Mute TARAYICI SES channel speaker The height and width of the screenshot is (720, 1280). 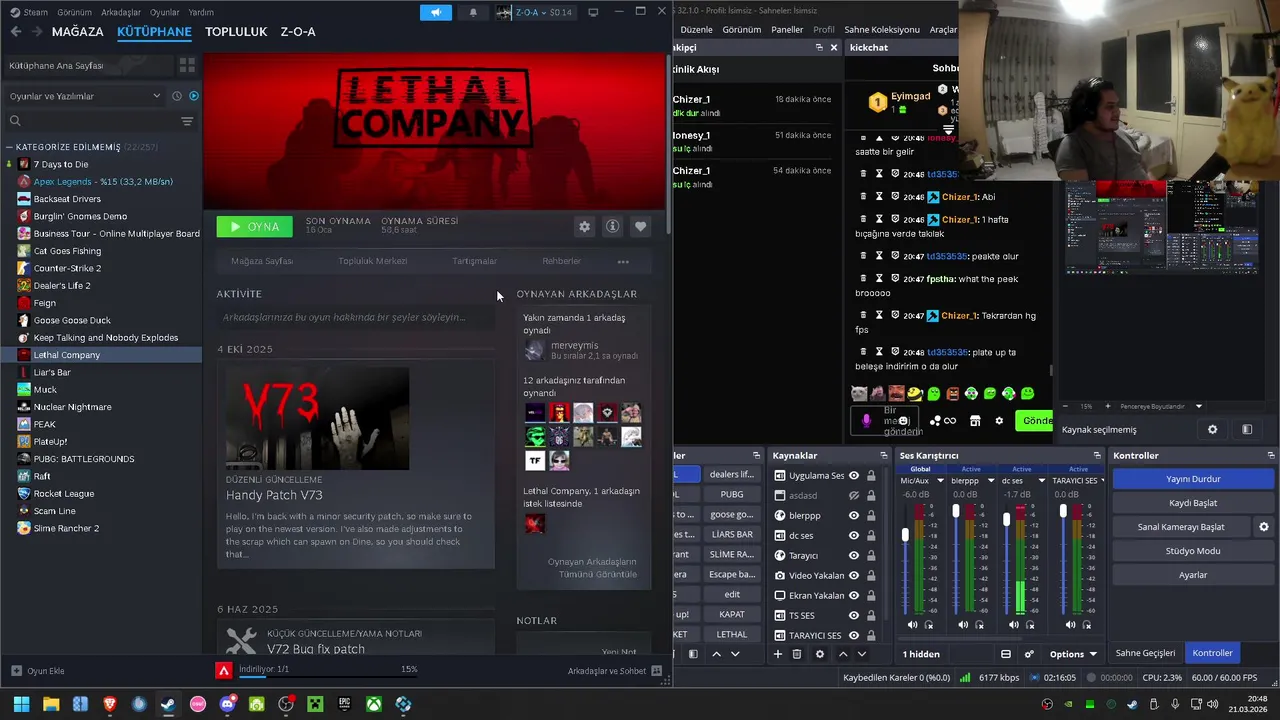(x=1070, y=625)
